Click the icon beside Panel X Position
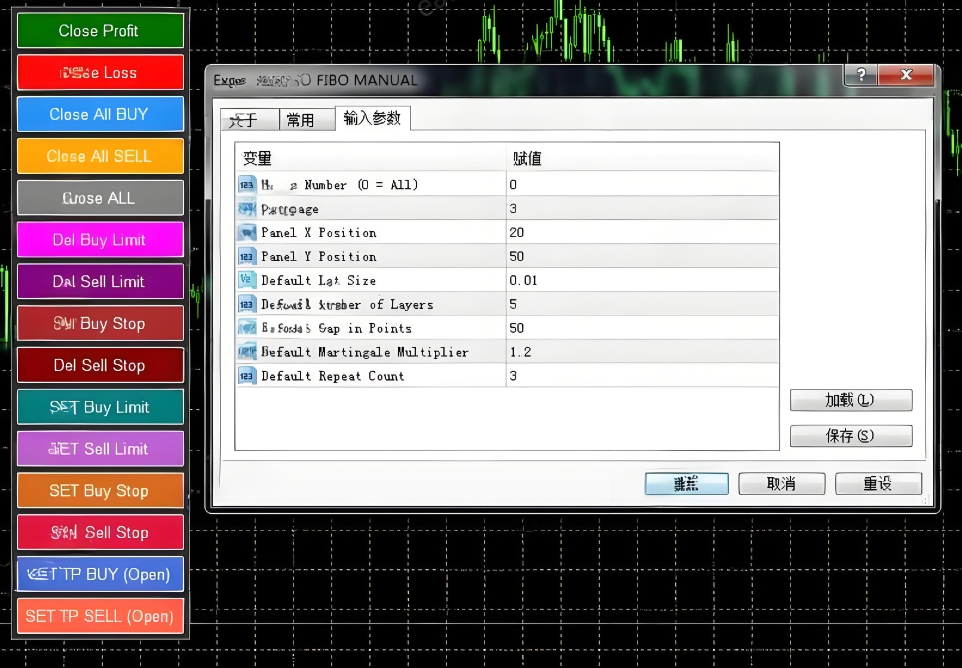Viewport: 962px width, 668px height. 247,232
